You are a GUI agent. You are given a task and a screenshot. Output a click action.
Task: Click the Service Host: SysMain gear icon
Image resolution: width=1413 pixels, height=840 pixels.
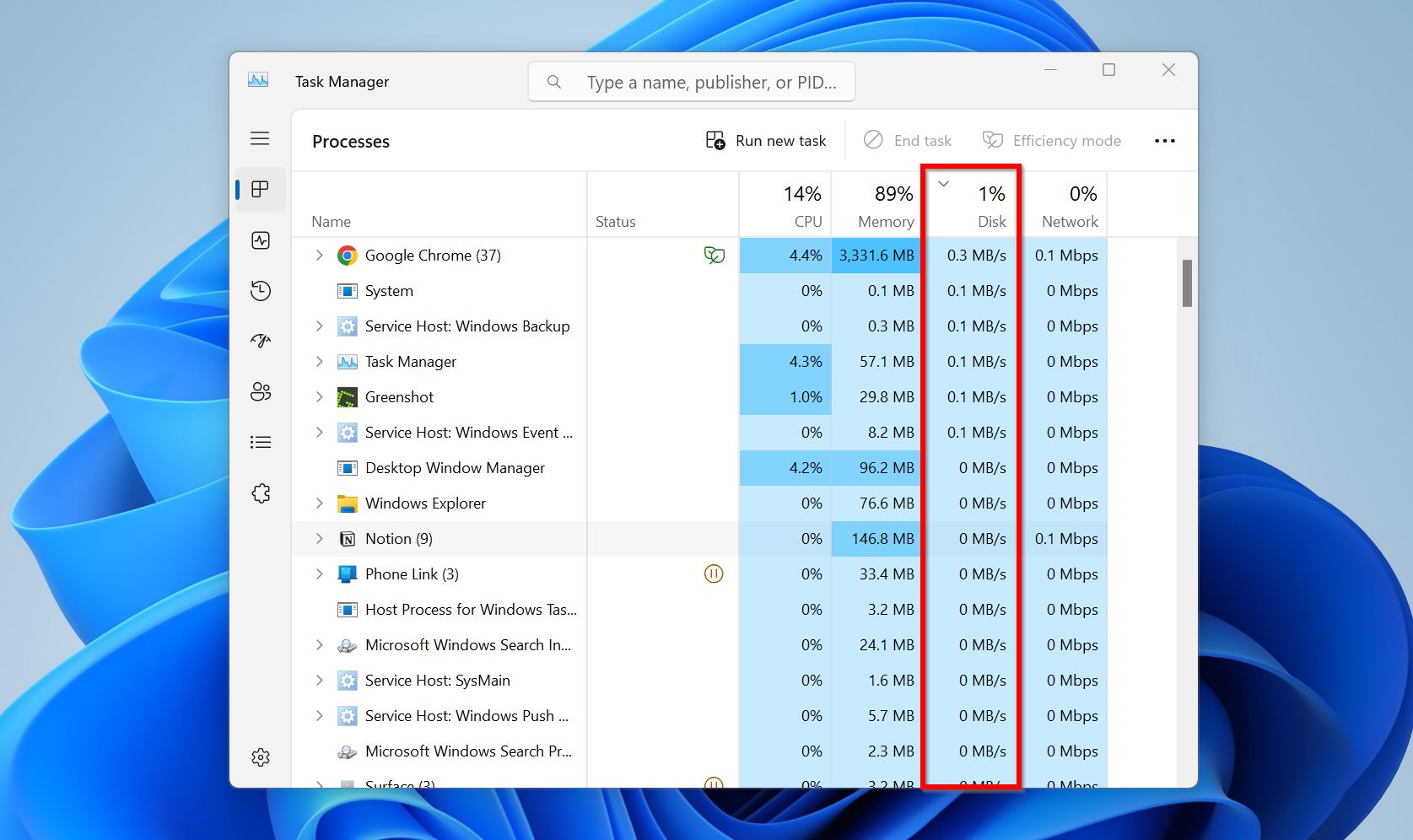347,681
